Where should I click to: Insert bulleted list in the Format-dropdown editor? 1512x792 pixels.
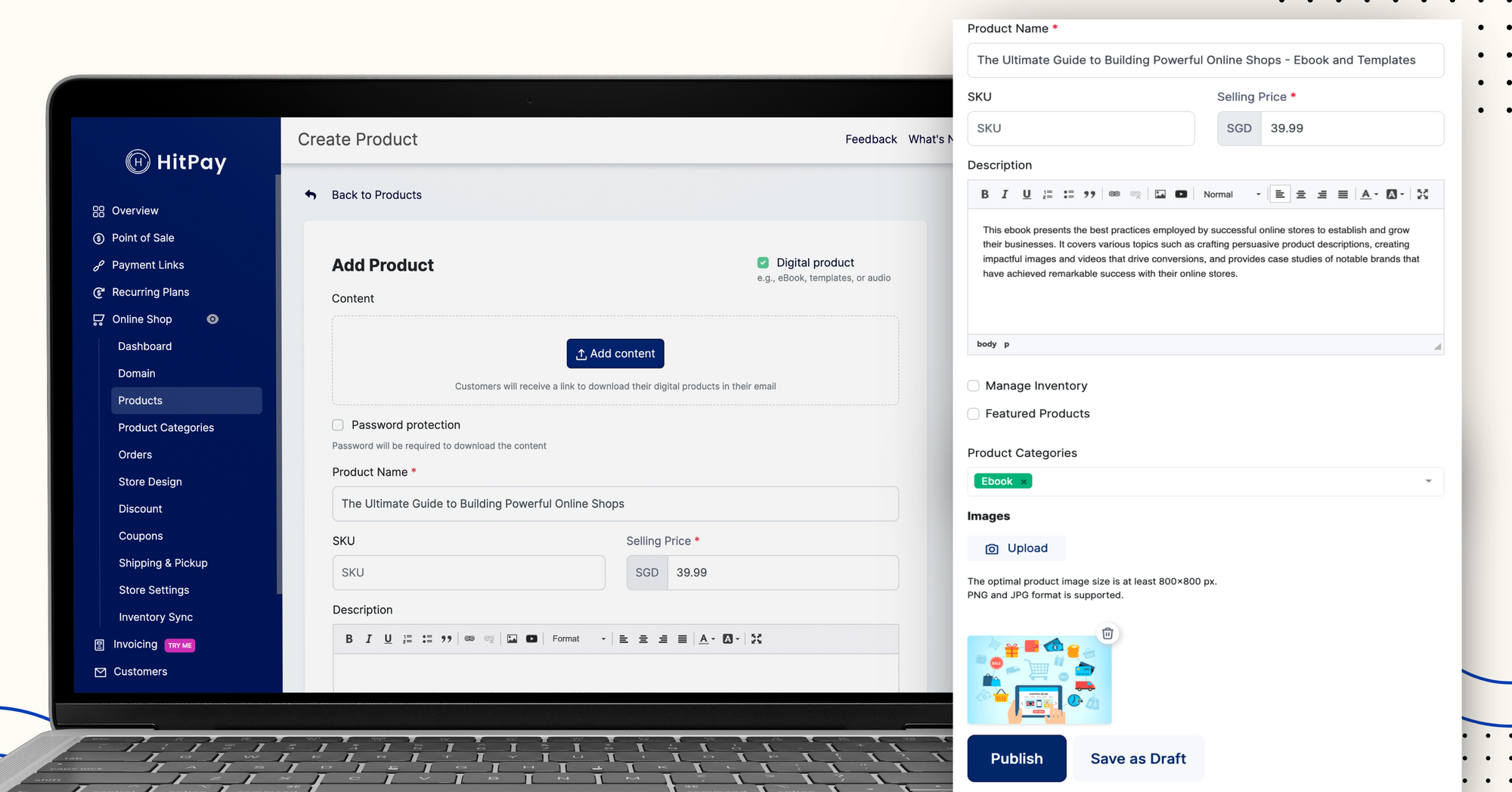click(427, 639)
